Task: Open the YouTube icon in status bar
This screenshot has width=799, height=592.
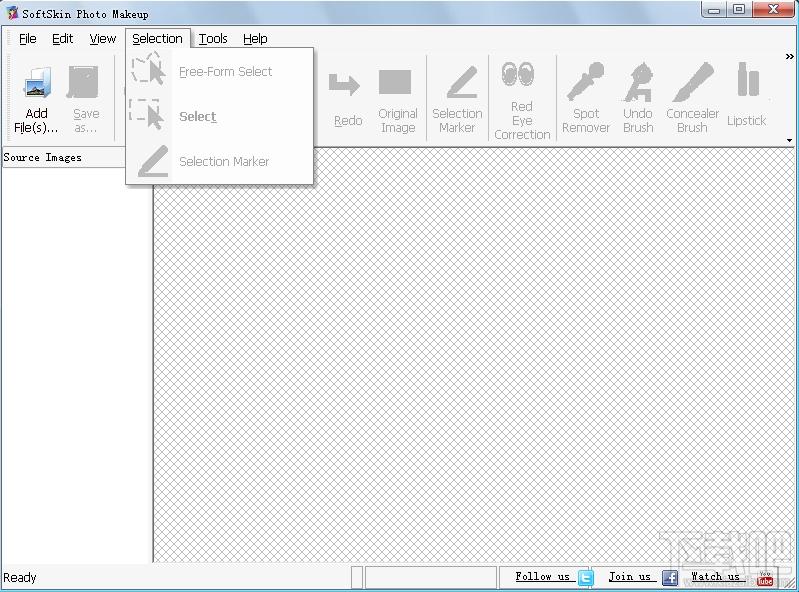Action: point(765,578)
